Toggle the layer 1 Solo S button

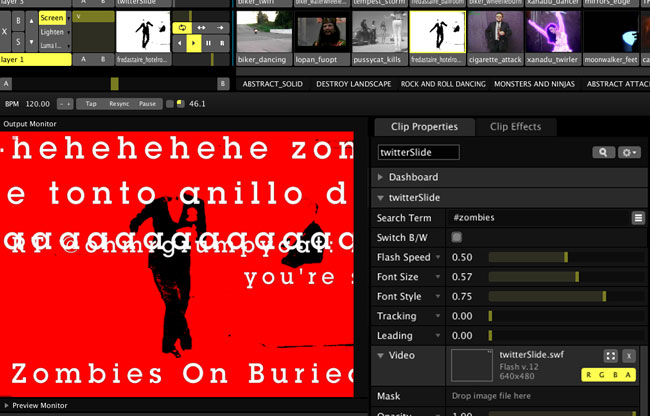[x=18, y=42]
